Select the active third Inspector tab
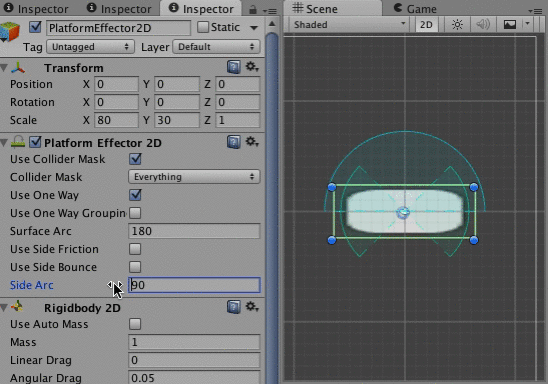Screen dimensions: 548x384 (x=201, y=9)
